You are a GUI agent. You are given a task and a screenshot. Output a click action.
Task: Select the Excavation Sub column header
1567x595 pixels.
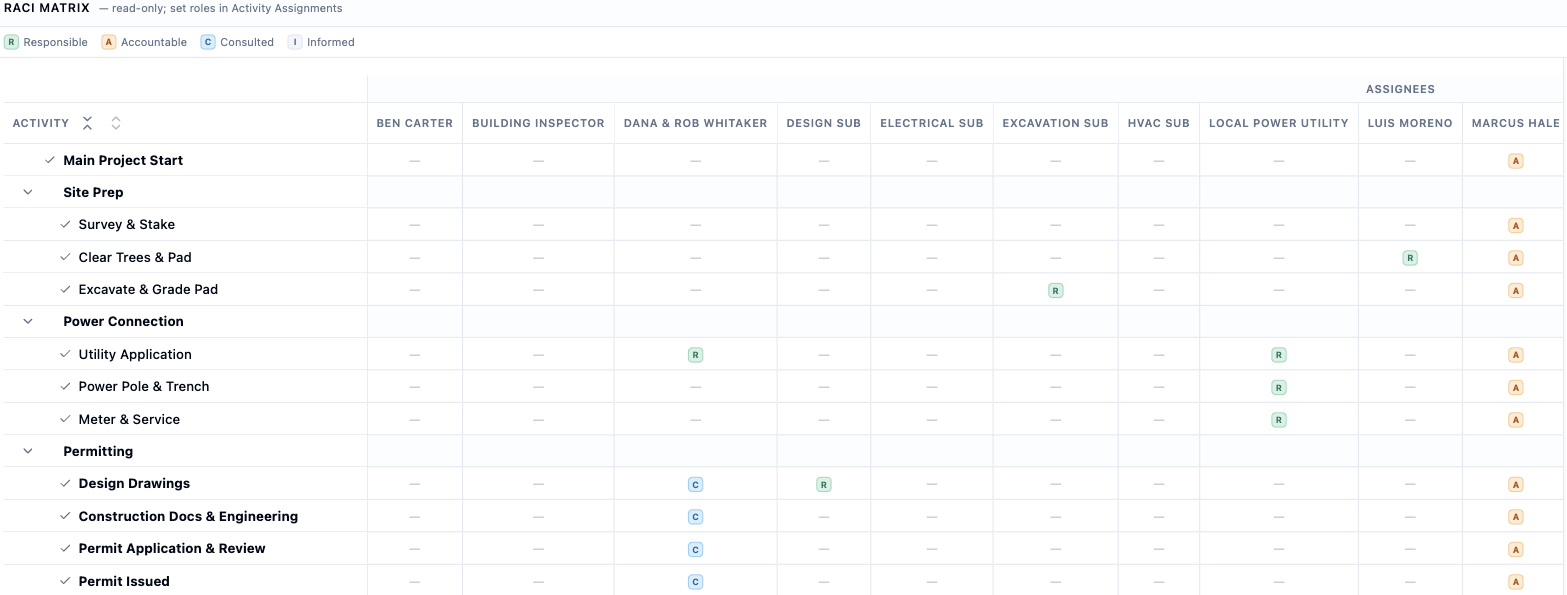tap(1055, 123)
